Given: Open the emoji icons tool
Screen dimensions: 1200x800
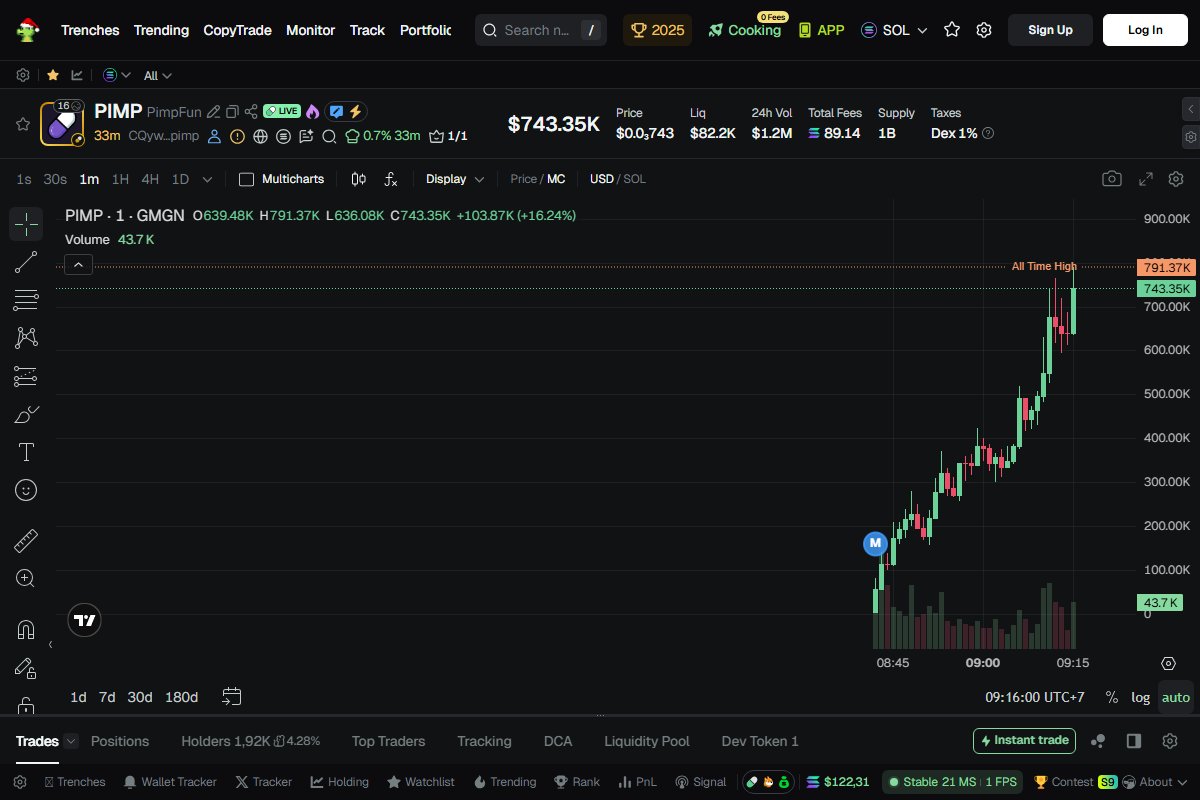Looking at the screenshot, I should tap(26, 490).
